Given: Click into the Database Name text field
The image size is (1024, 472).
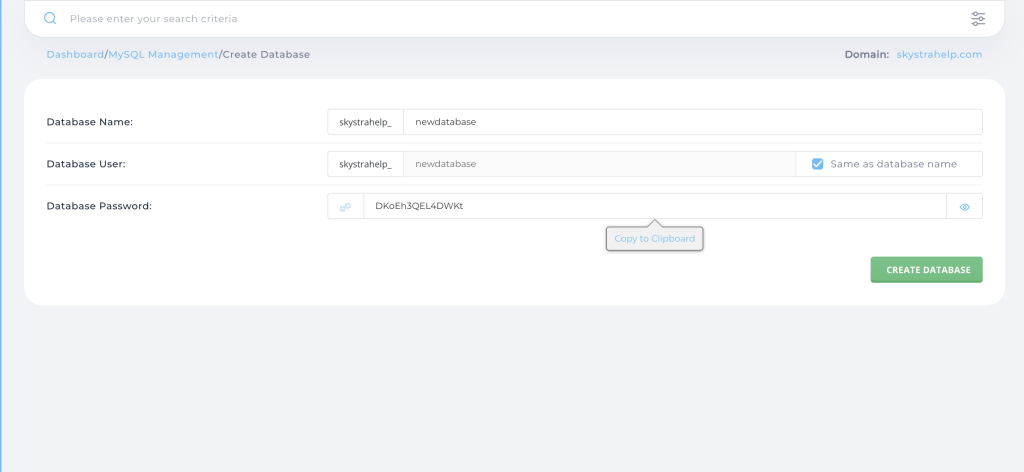Looking at the screenshot, I should point(692,122).
